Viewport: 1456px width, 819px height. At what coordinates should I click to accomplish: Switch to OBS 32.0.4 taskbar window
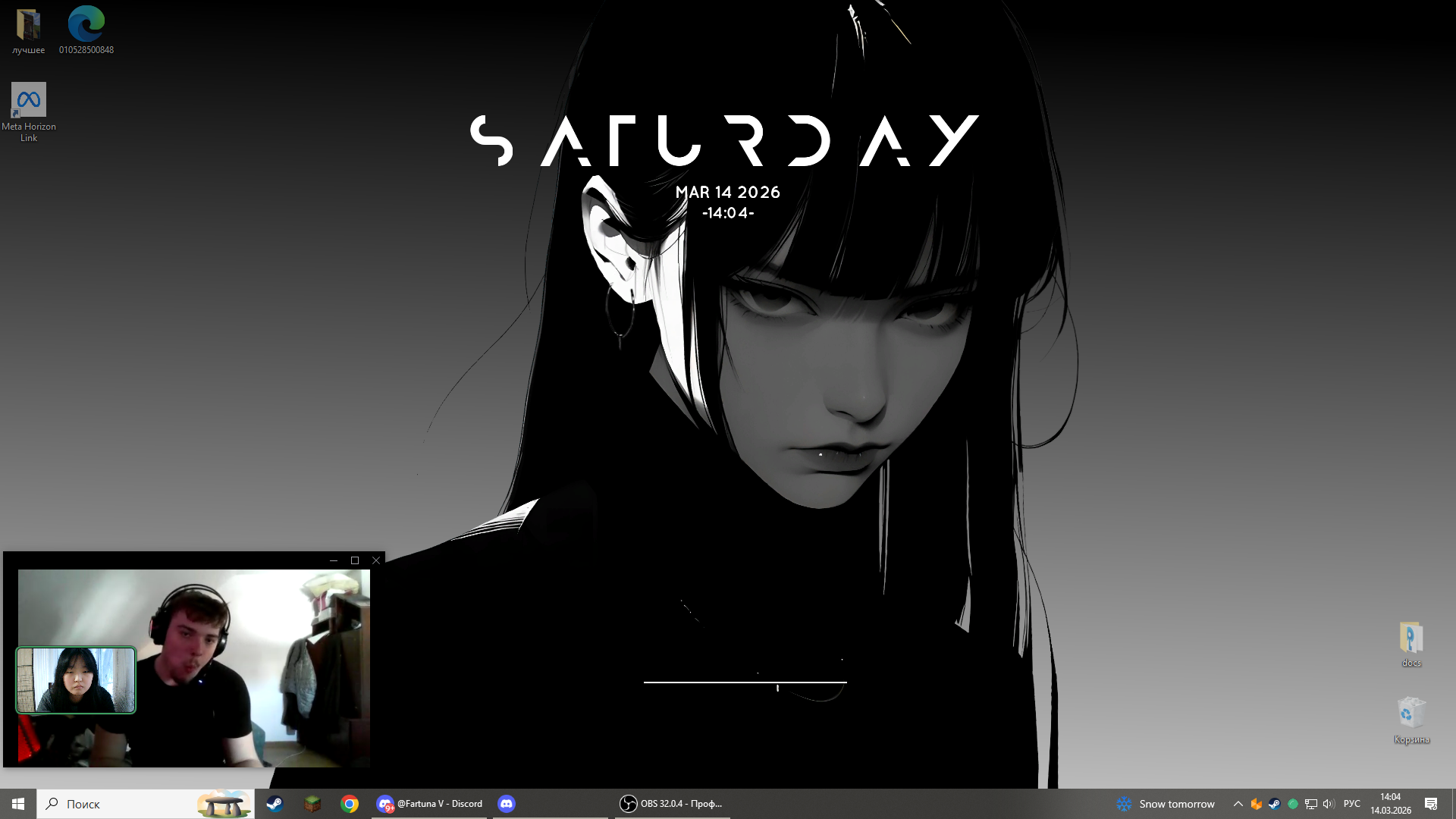tap(672, 804)
